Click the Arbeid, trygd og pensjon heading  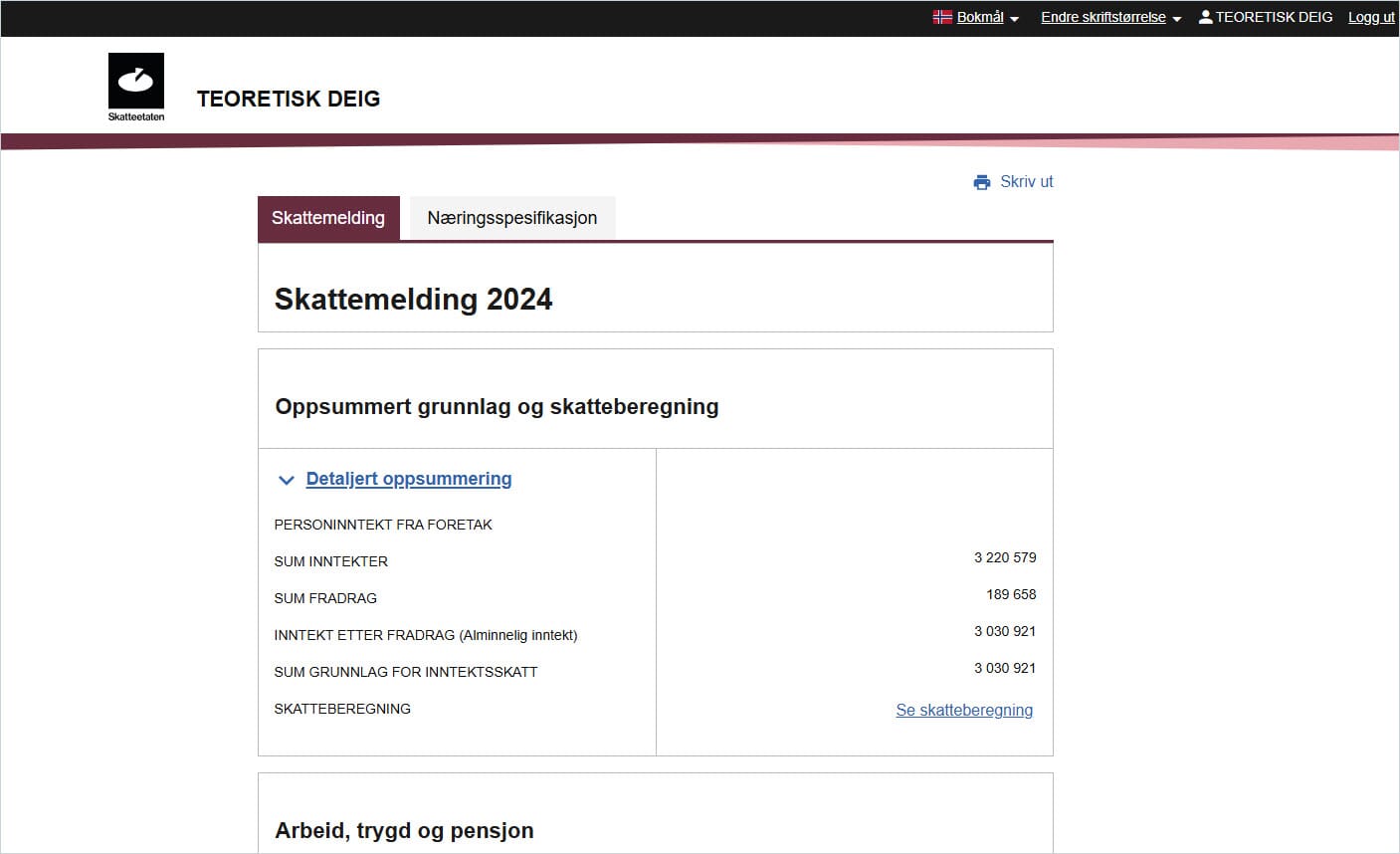[404, 830]
